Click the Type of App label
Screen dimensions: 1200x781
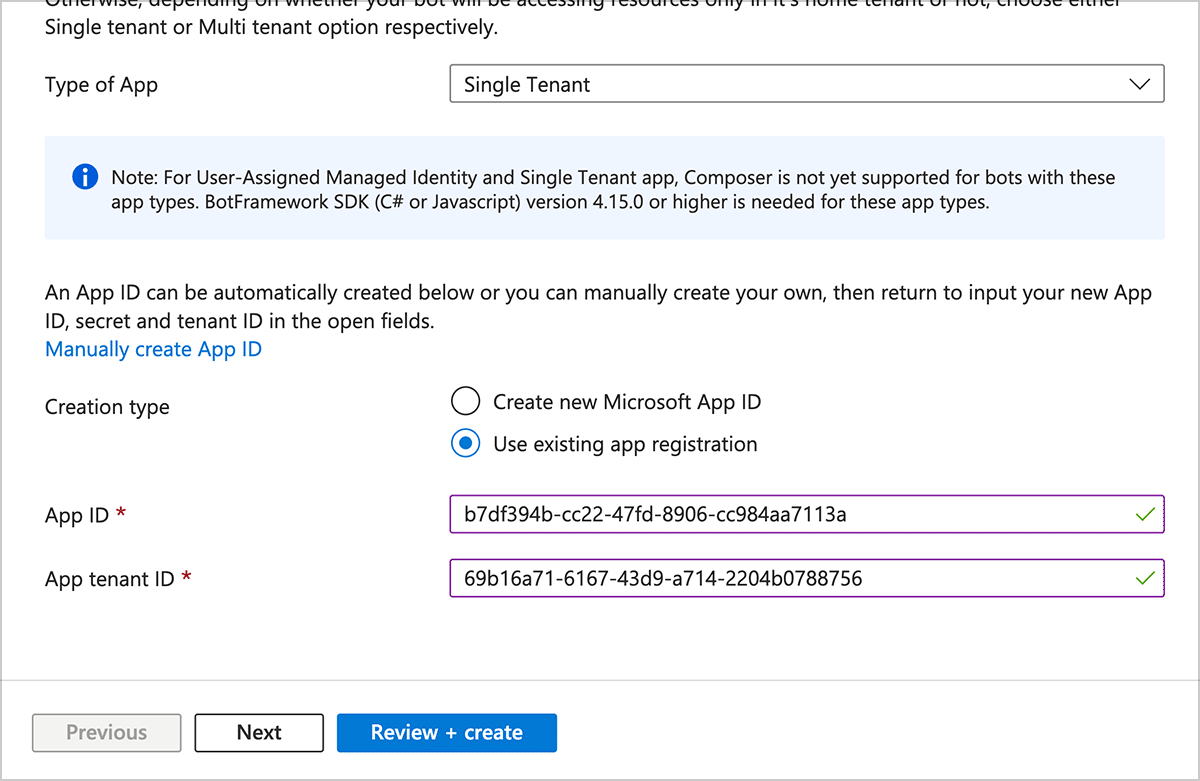pyautogui.click(x=101, y=85)
